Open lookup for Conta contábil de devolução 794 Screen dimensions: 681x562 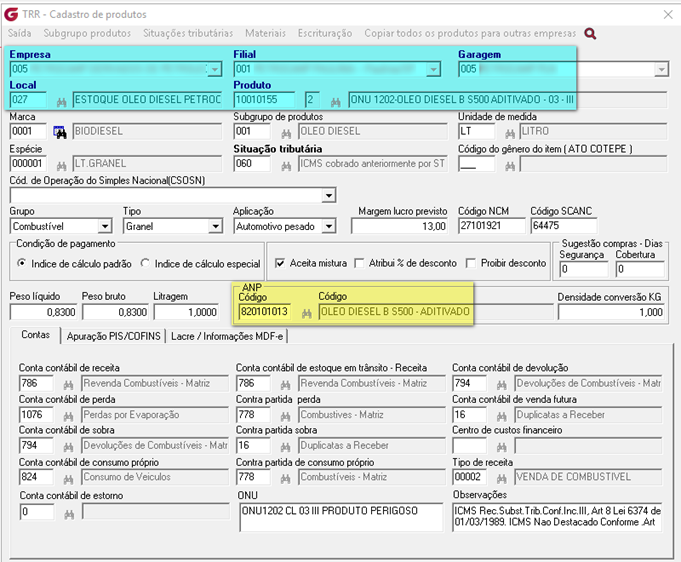pos(502,385)
